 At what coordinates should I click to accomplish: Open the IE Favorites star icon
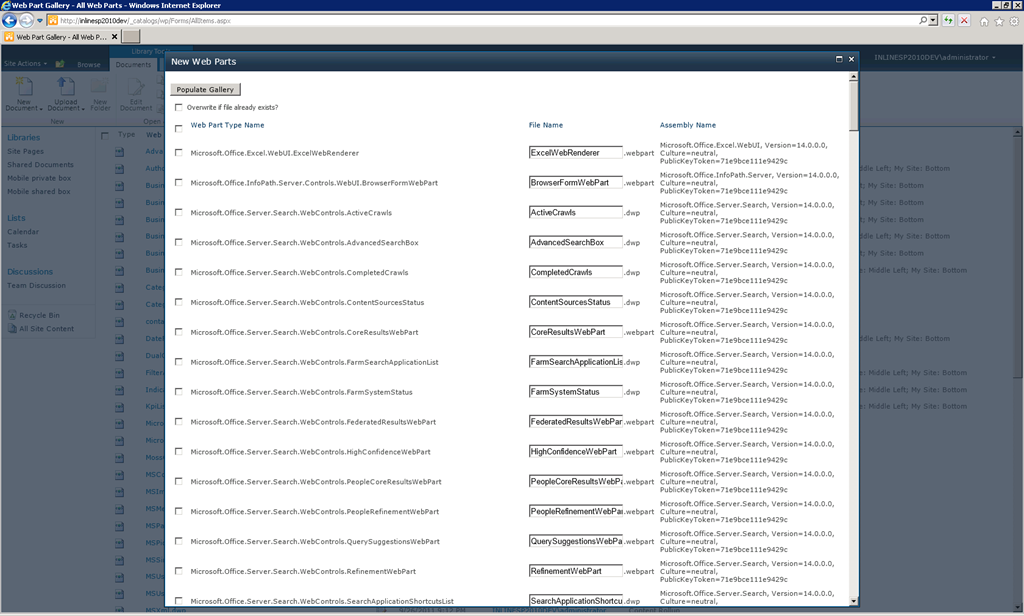(999, 22)
